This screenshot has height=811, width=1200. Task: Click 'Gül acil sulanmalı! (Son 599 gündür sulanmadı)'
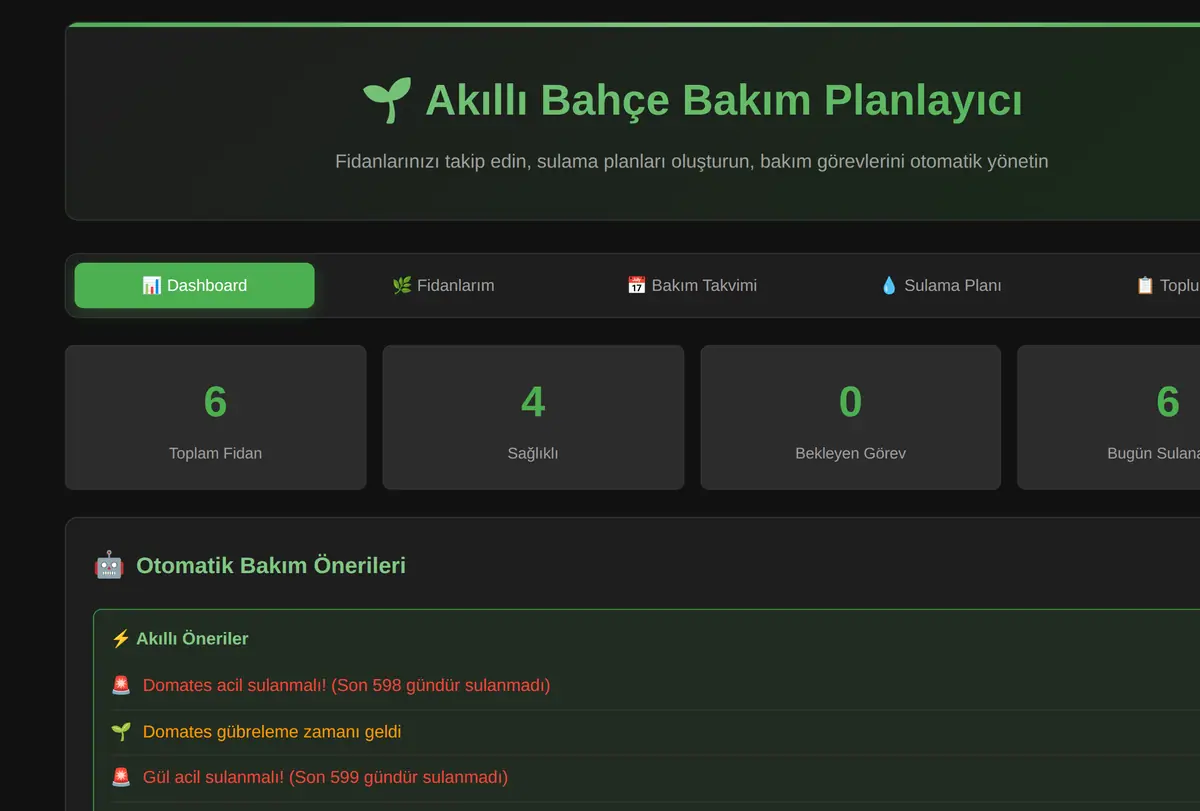point(325,777)
